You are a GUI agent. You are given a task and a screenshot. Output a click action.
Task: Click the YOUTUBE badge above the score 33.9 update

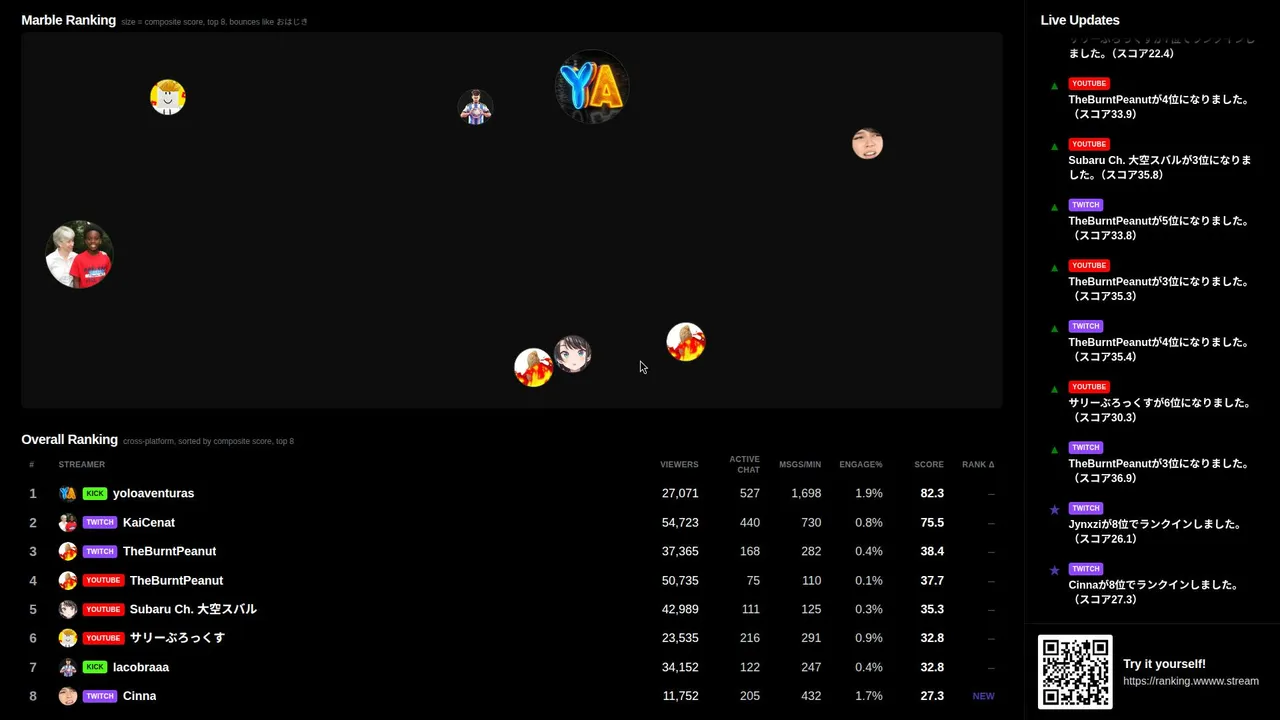point(1089,84)
